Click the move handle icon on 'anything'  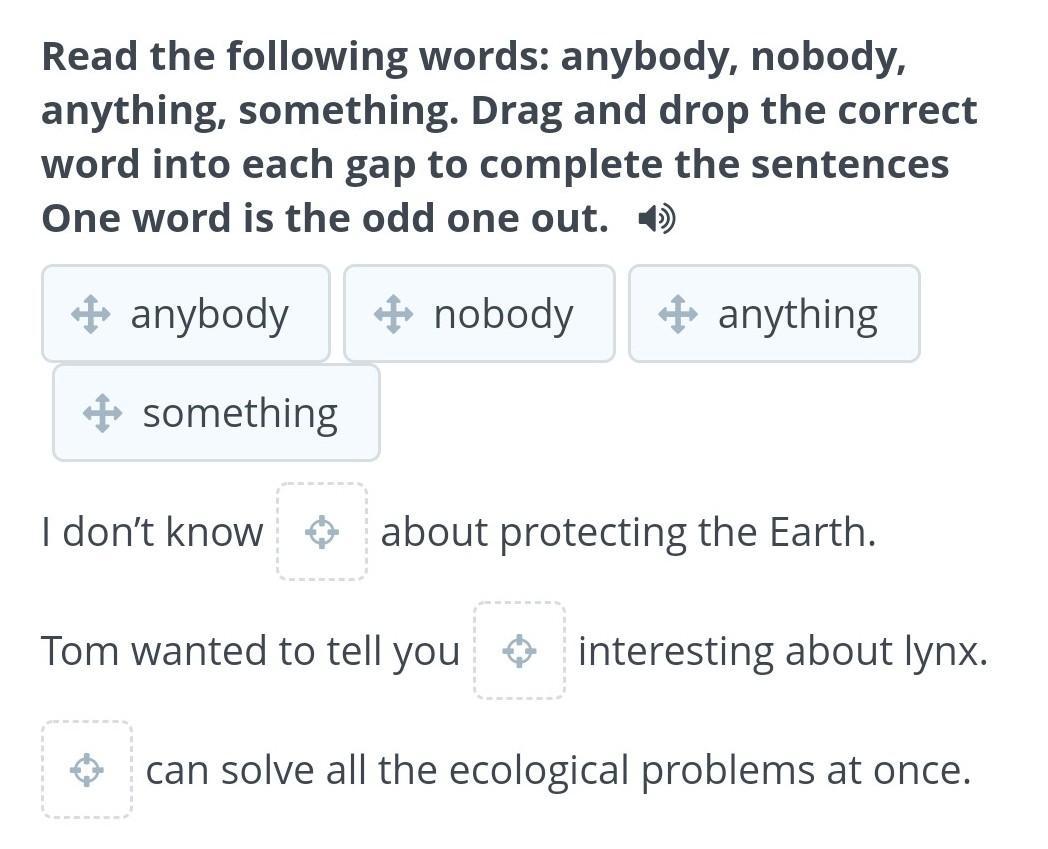[x=677, y=314]
